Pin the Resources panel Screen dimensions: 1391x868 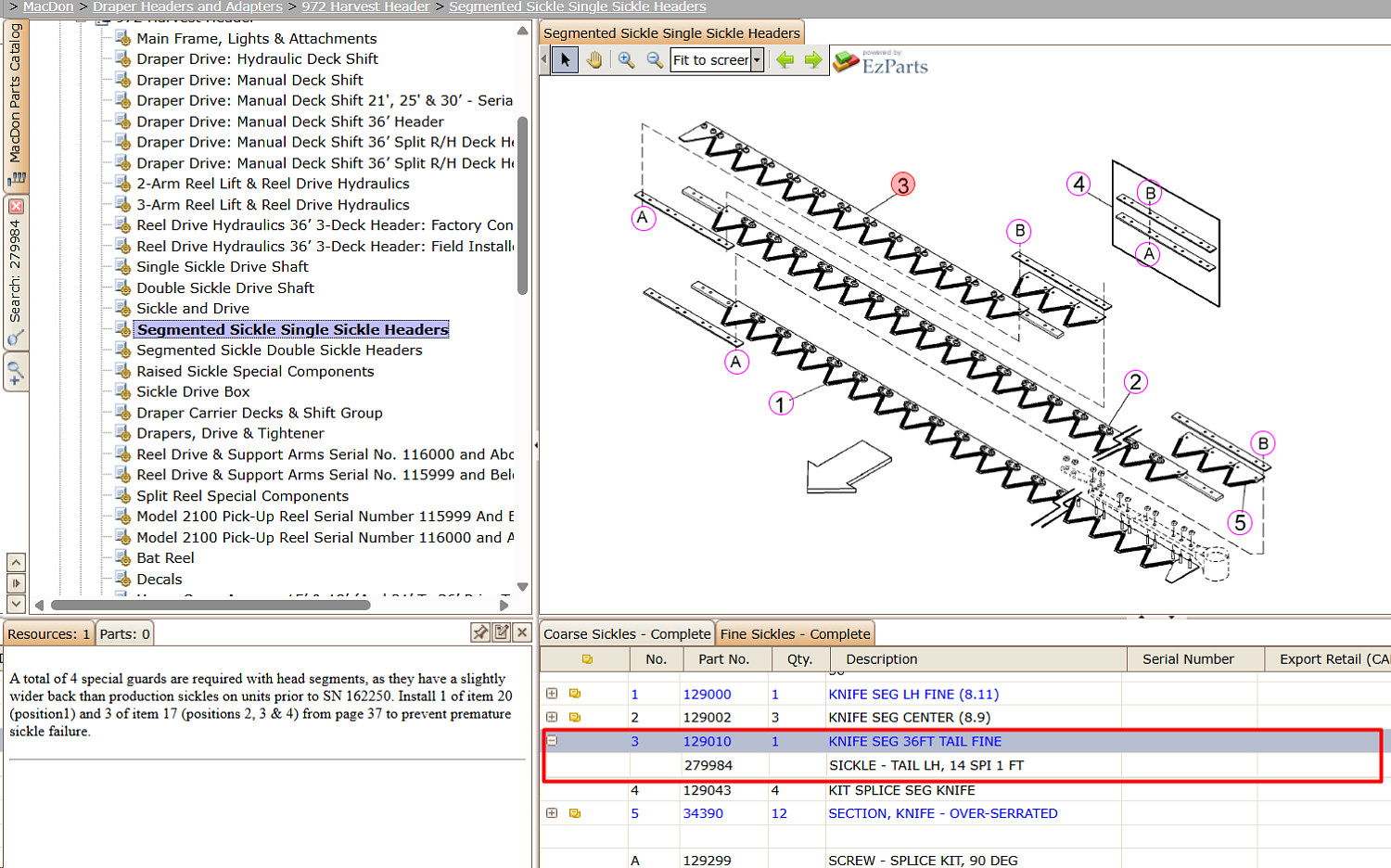click(480, 632)
